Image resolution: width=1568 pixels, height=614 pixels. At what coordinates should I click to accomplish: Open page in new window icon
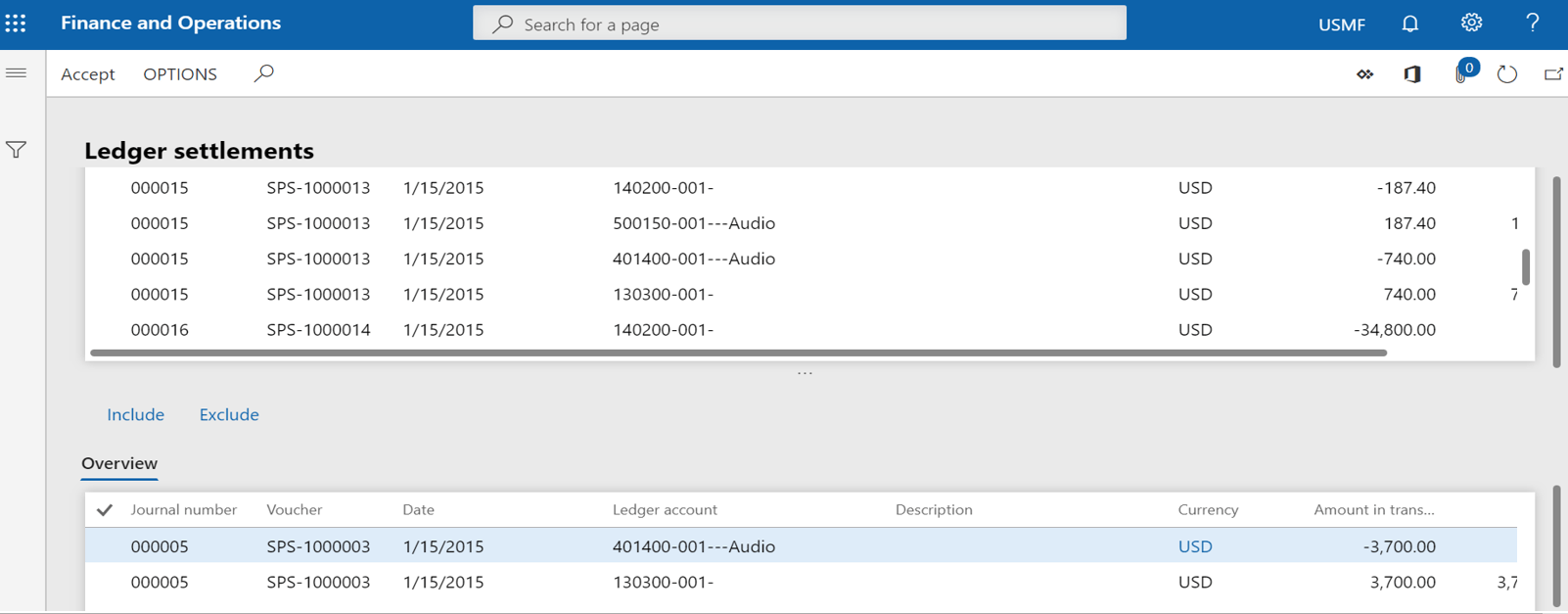tap(1553, 74)
